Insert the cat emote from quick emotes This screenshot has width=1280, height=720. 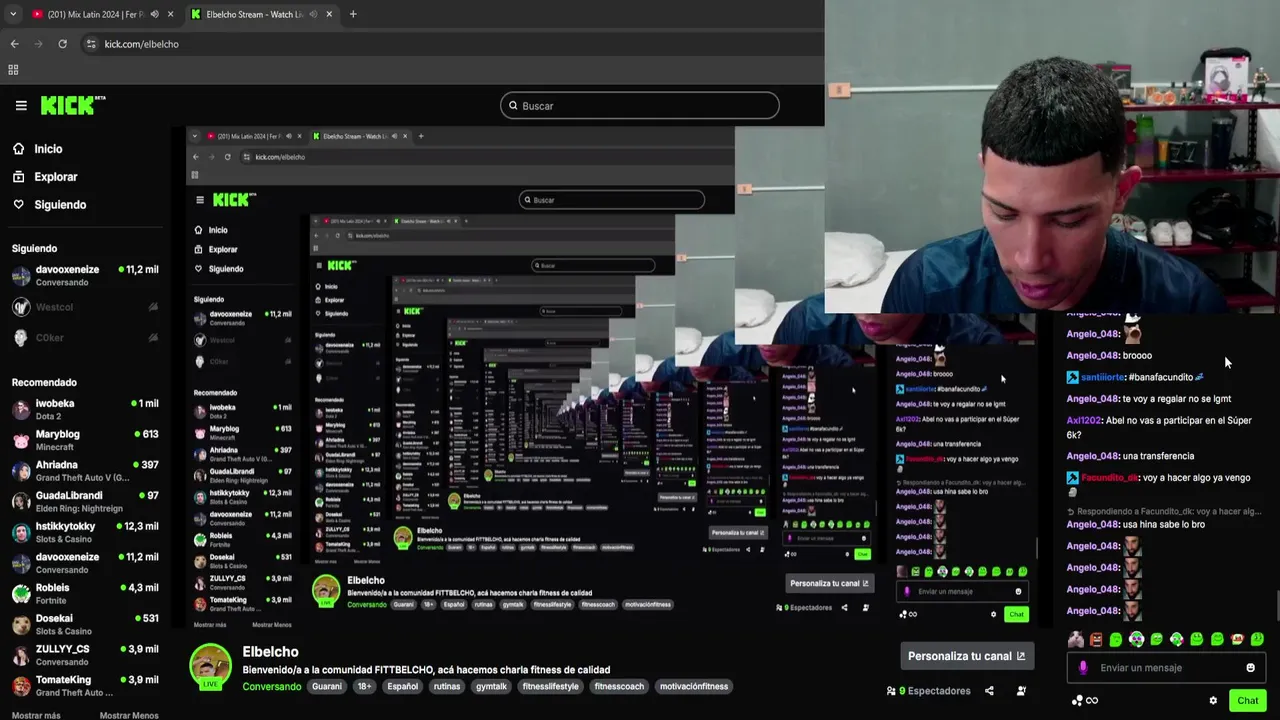coord(1076,639)
